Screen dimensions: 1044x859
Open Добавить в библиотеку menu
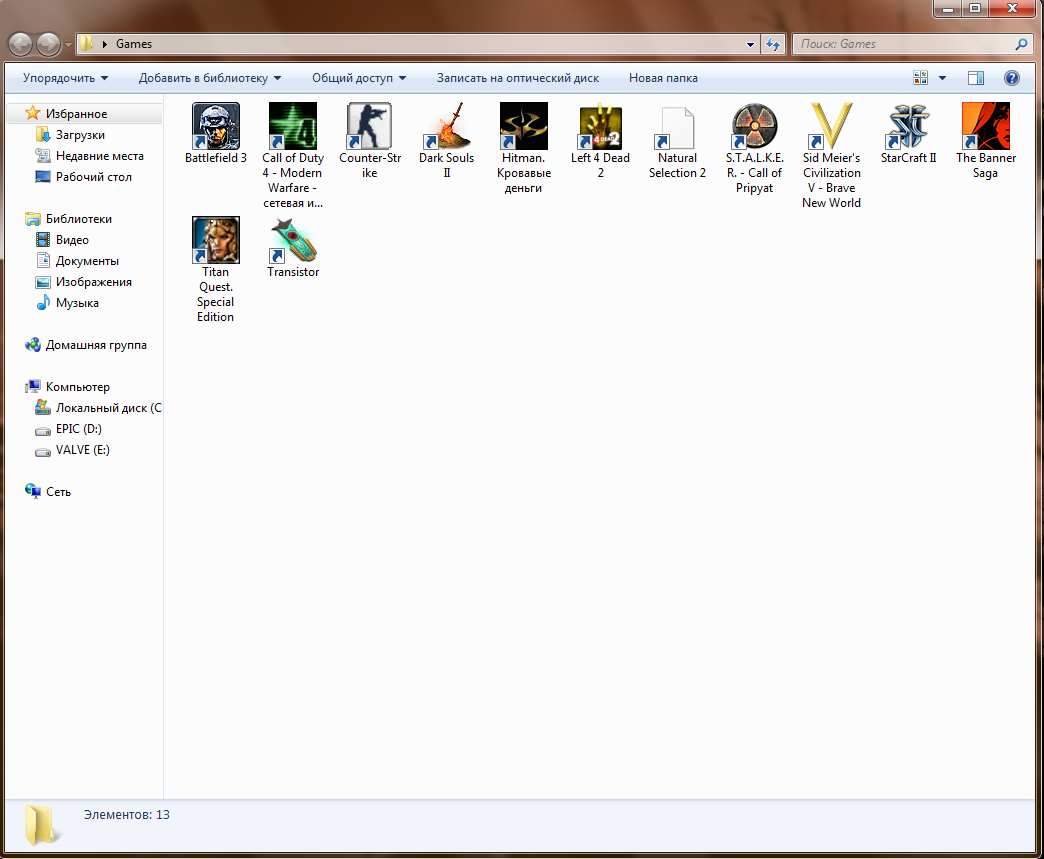(210, 78)
